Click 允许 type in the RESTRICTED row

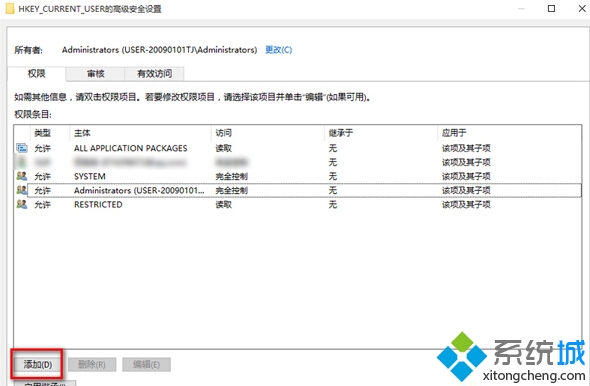coord(43,205)
